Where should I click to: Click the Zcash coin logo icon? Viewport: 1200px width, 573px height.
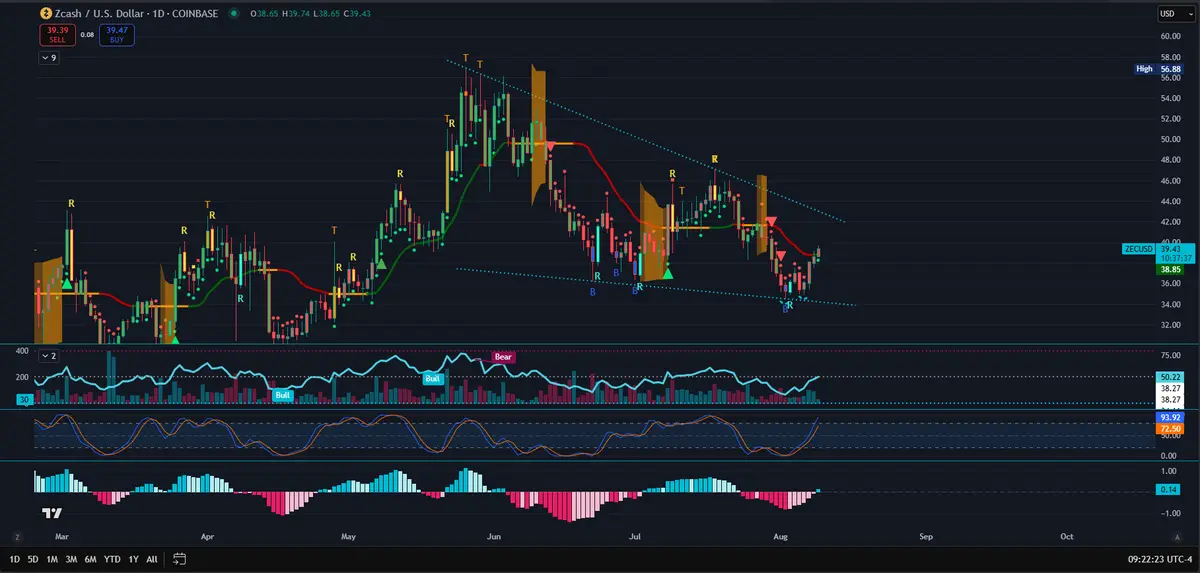point(44,14)
